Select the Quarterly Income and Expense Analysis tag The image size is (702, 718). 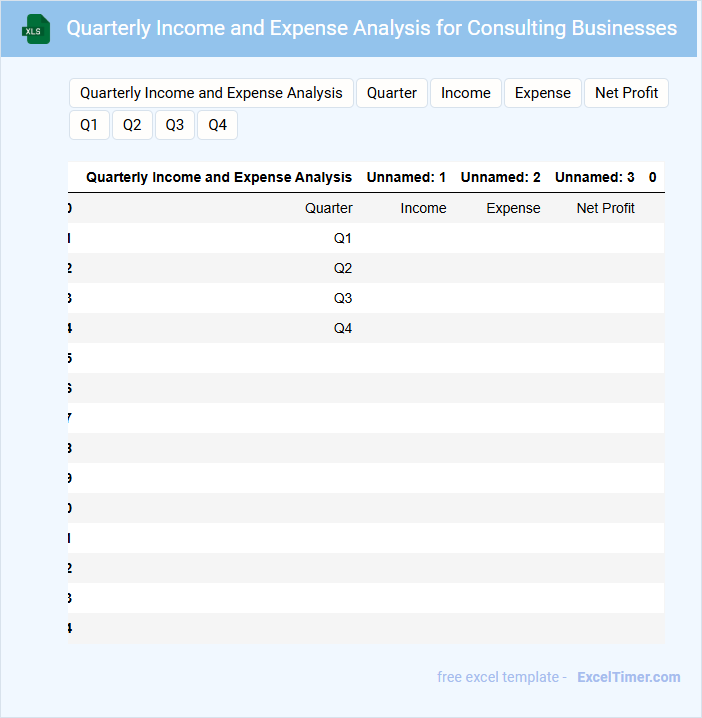coord(211,93)
